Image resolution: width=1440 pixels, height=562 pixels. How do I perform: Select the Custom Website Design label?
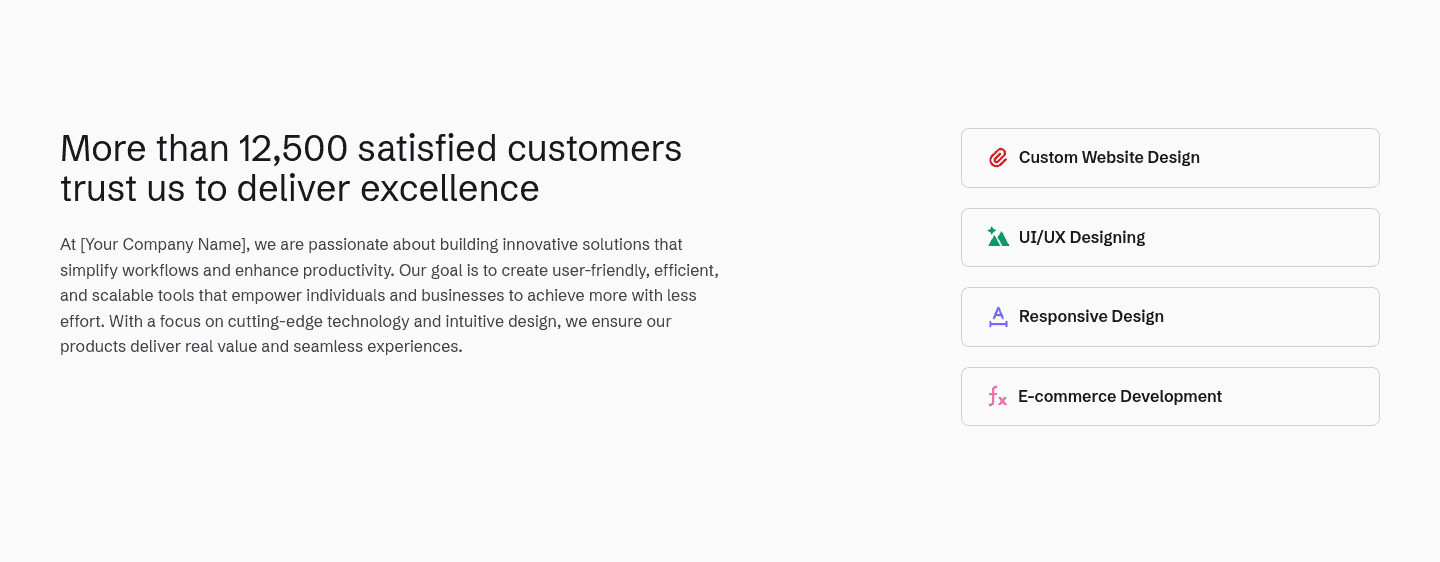pos(1109,158)
